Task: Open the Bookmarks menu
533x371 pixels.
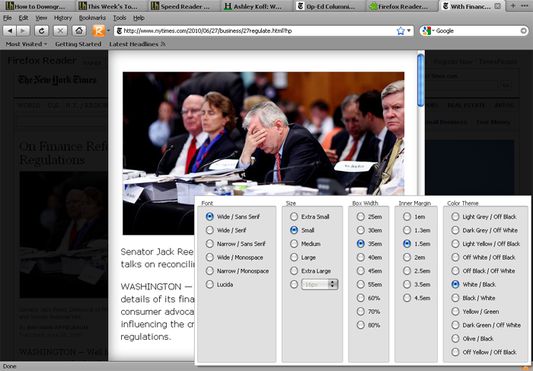Action: coord(92,18)
